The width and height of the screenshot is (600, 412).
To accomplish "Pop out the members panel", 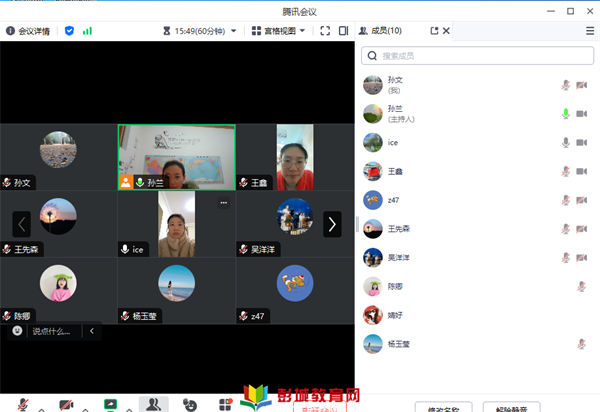I will pos(434,31).
